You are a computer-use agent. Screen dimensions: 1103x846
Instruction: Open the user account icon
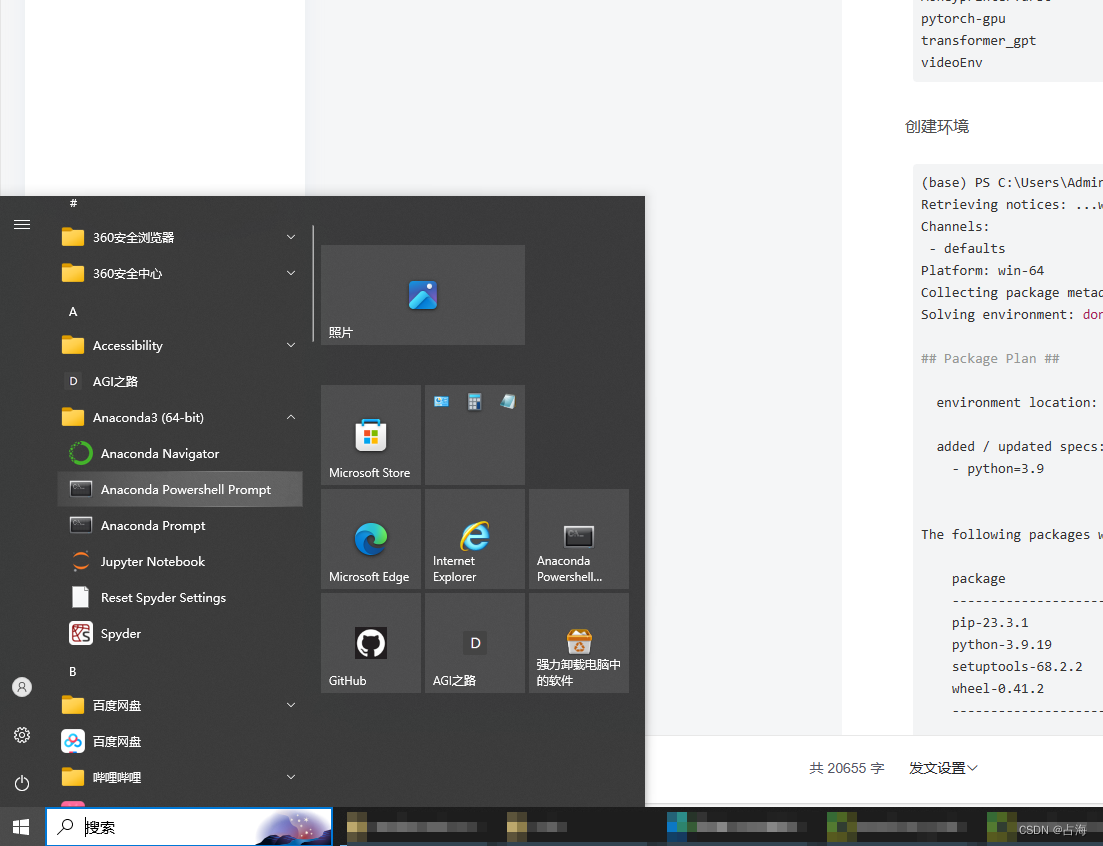tap(22, 687)
